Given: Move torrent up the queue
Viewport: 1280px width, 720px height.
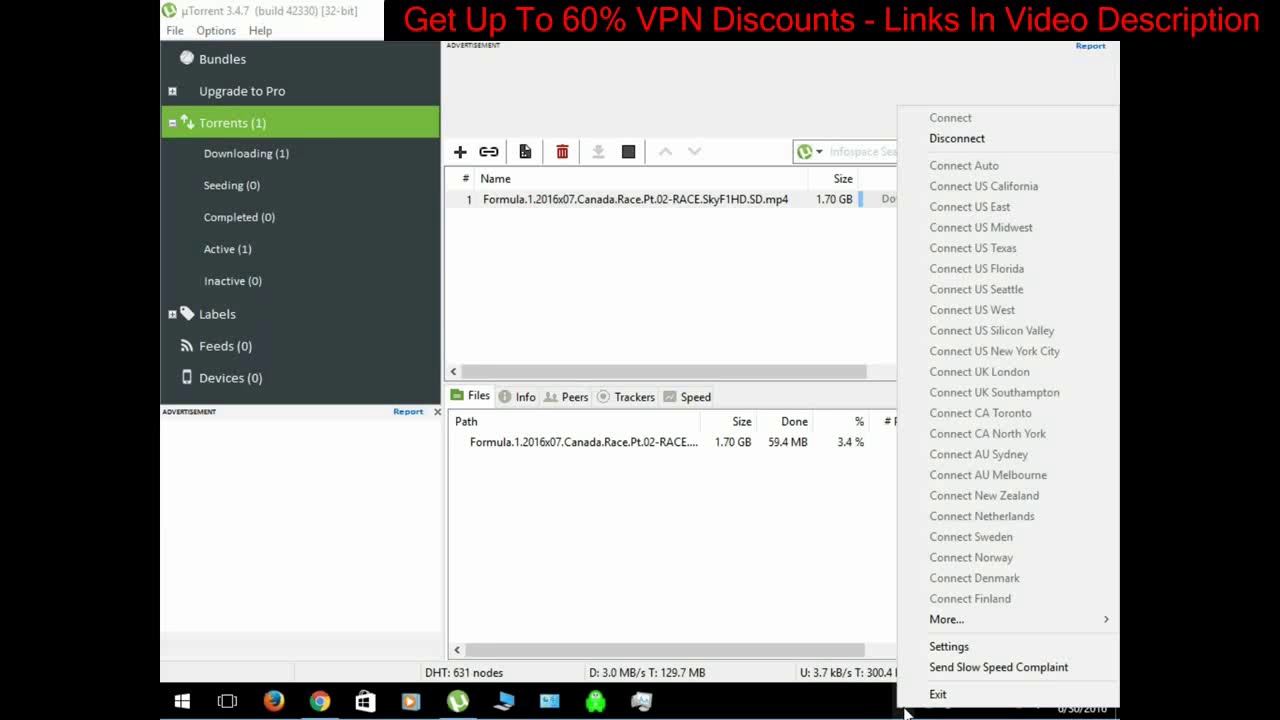Looking at the screenshot, I should point(665,152).
